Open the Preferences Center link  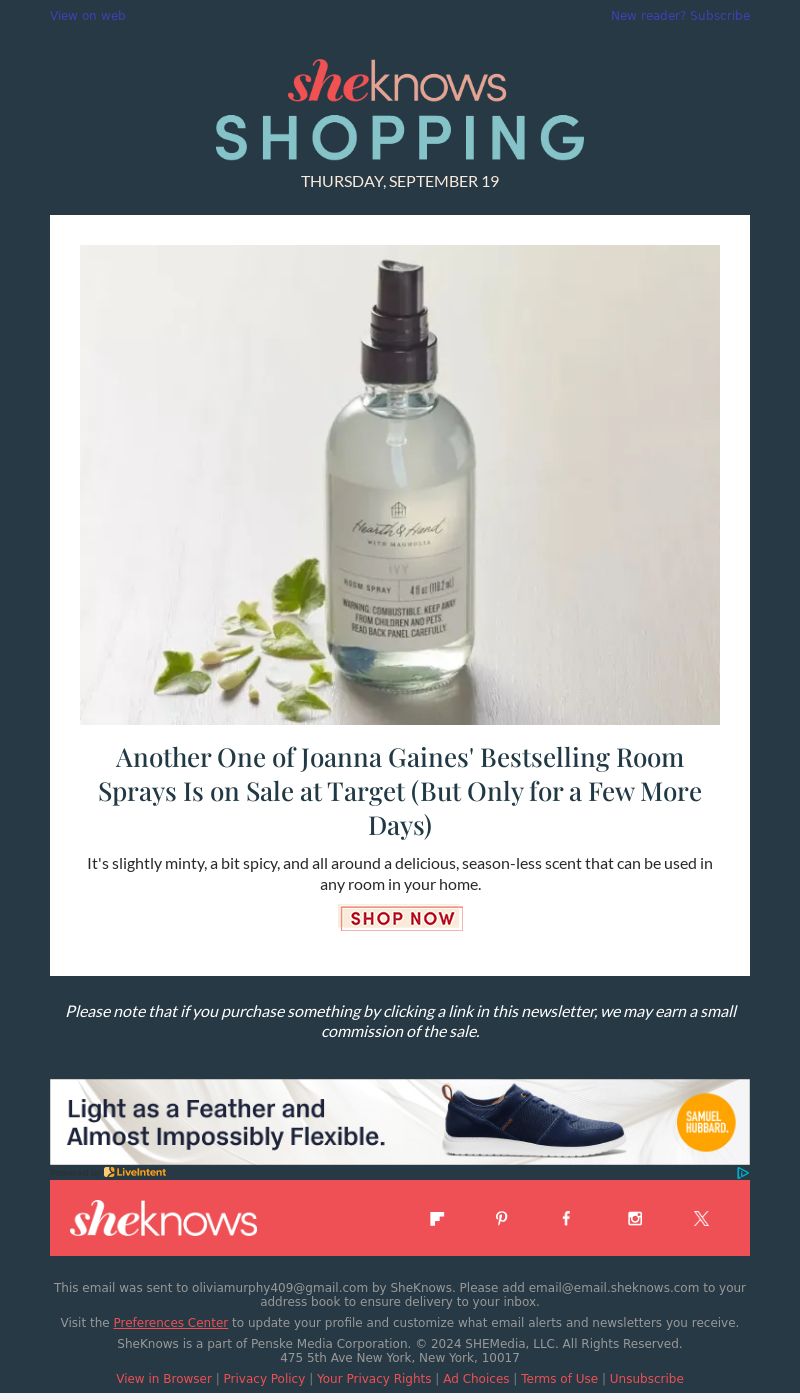pyautogui.click(x=171, y=1323)
